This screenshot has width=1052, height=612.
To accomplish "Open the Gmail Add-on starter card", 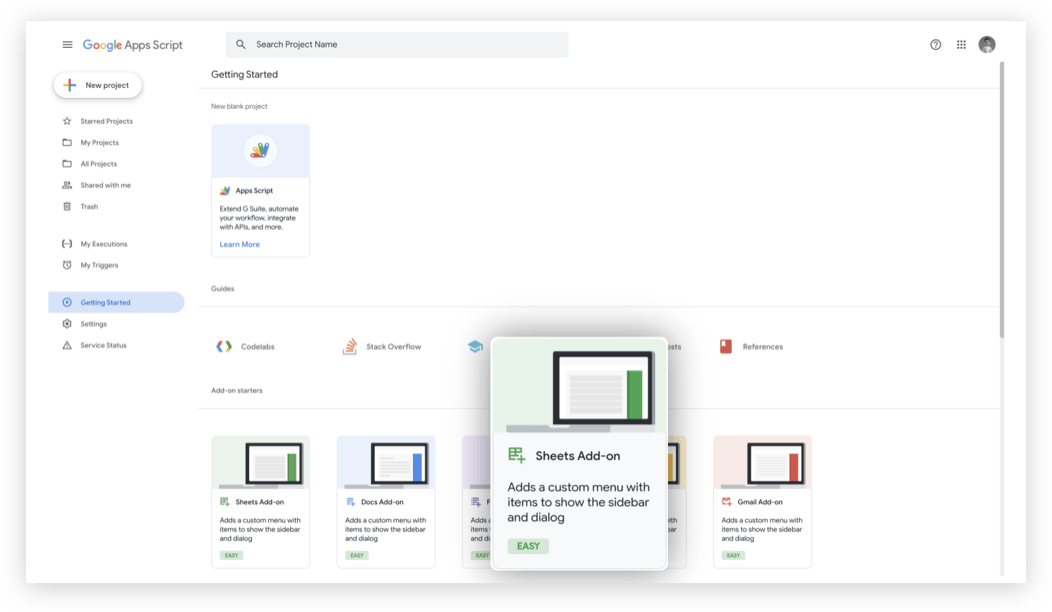I will point(762,500).
